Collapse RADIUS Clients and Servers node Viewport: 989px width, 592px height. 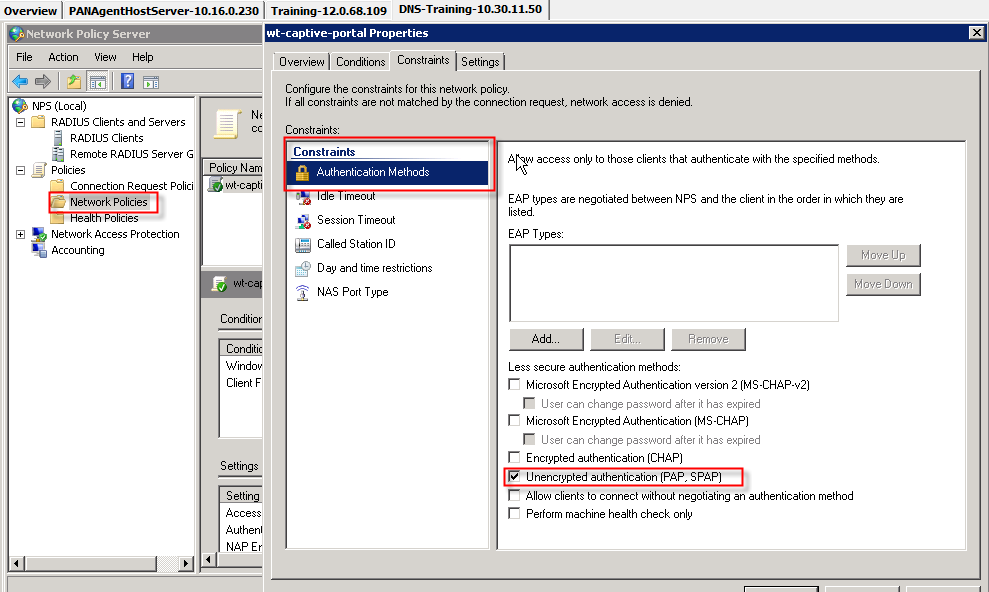coord(20,122)
